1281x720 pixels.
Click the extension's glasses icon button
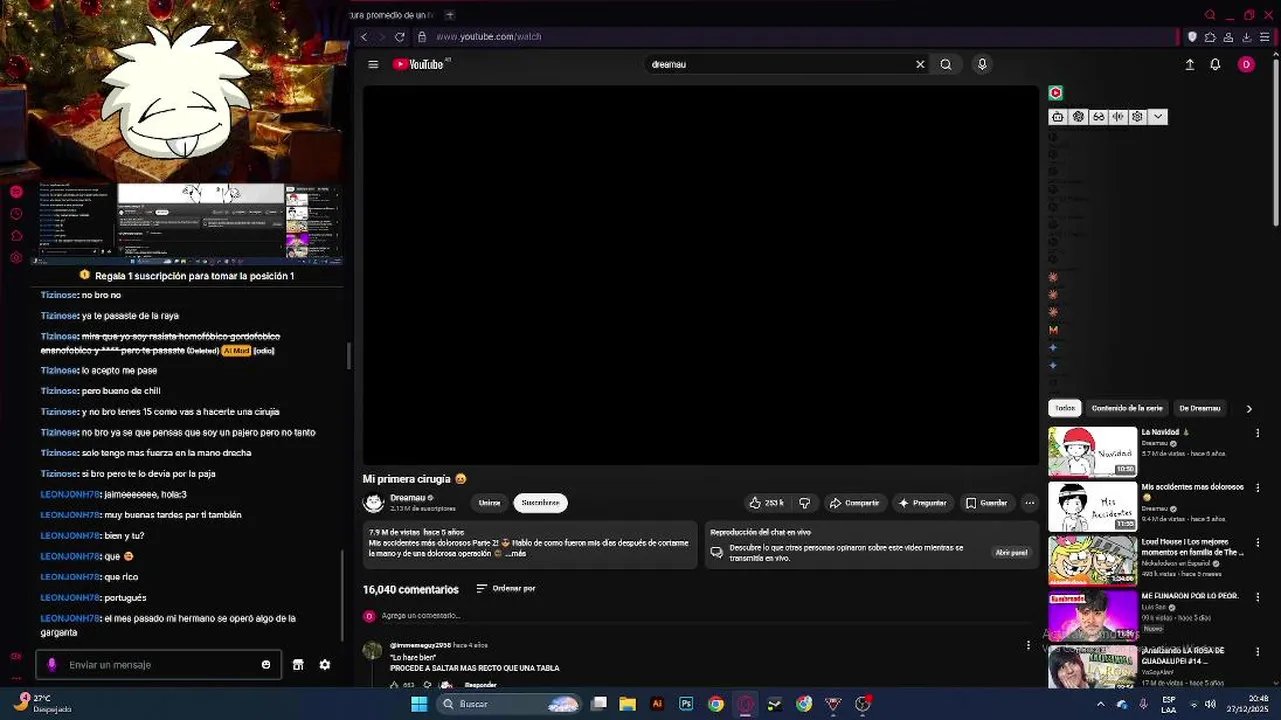coord(1098,117)
